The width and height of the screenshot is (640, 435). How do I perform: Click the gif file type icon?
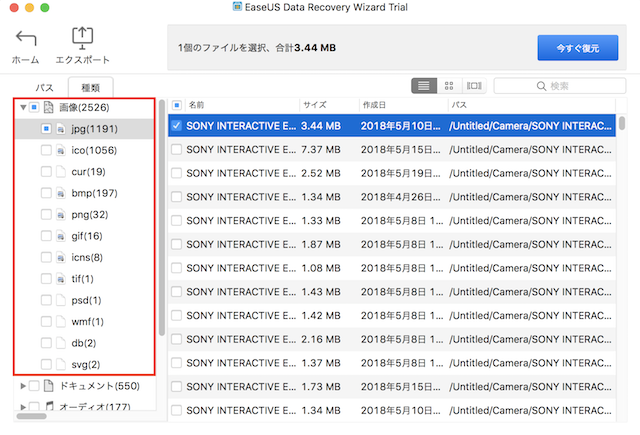(60, 236)
